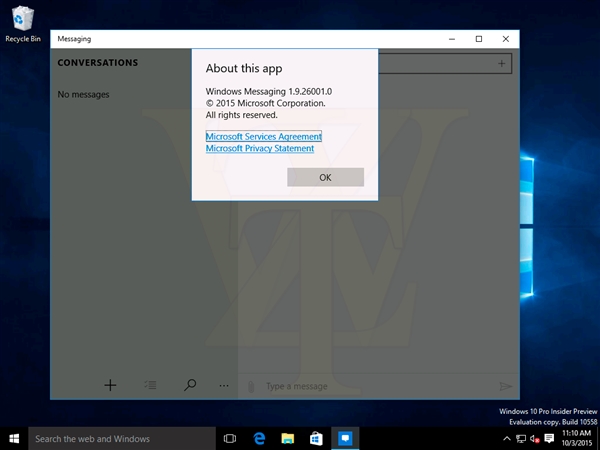Open the Windows Start menu

pos(13,438)
